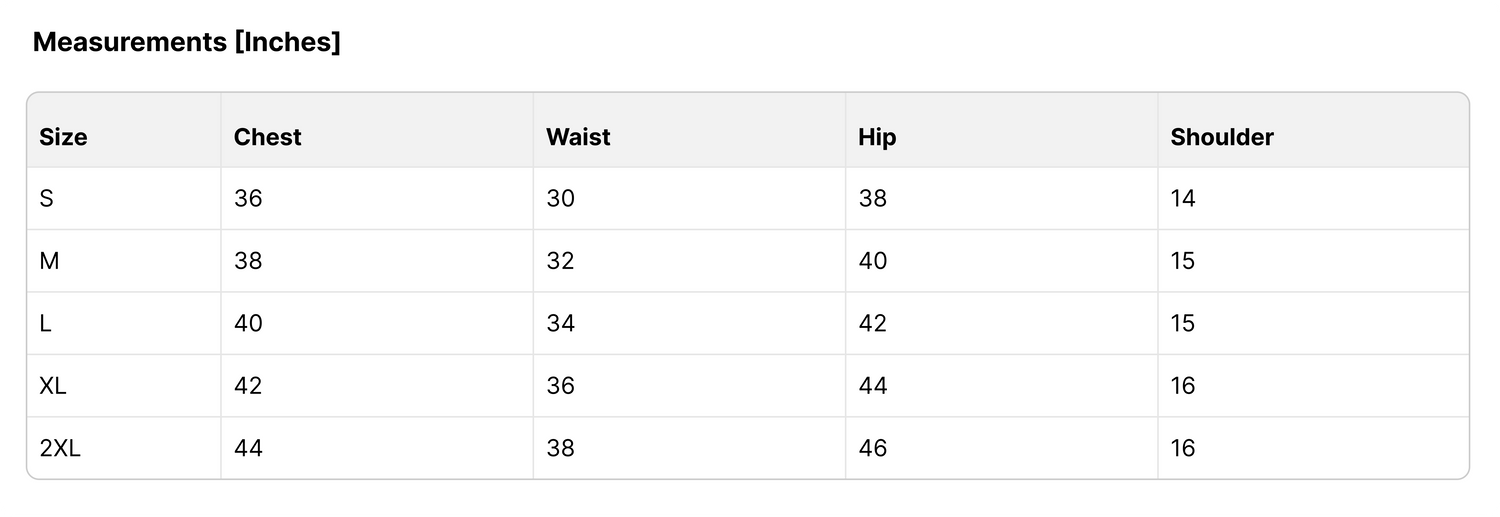Click hip value 42 in L row
1500x517 pixels.
(x=873, y=323)
